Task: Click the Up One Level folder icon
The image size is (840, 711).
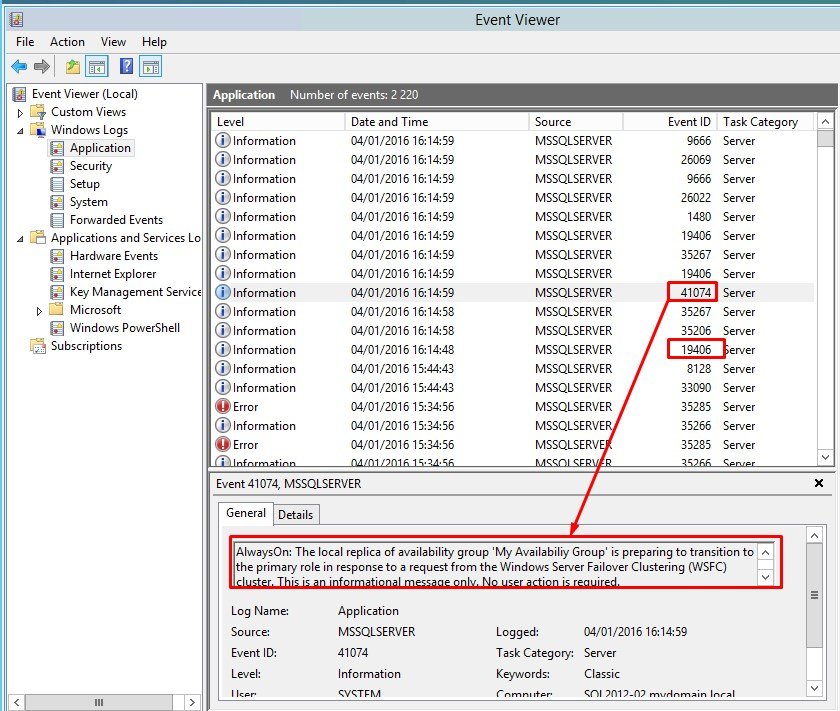Action: pyautogui.click(x=72, y=67)
